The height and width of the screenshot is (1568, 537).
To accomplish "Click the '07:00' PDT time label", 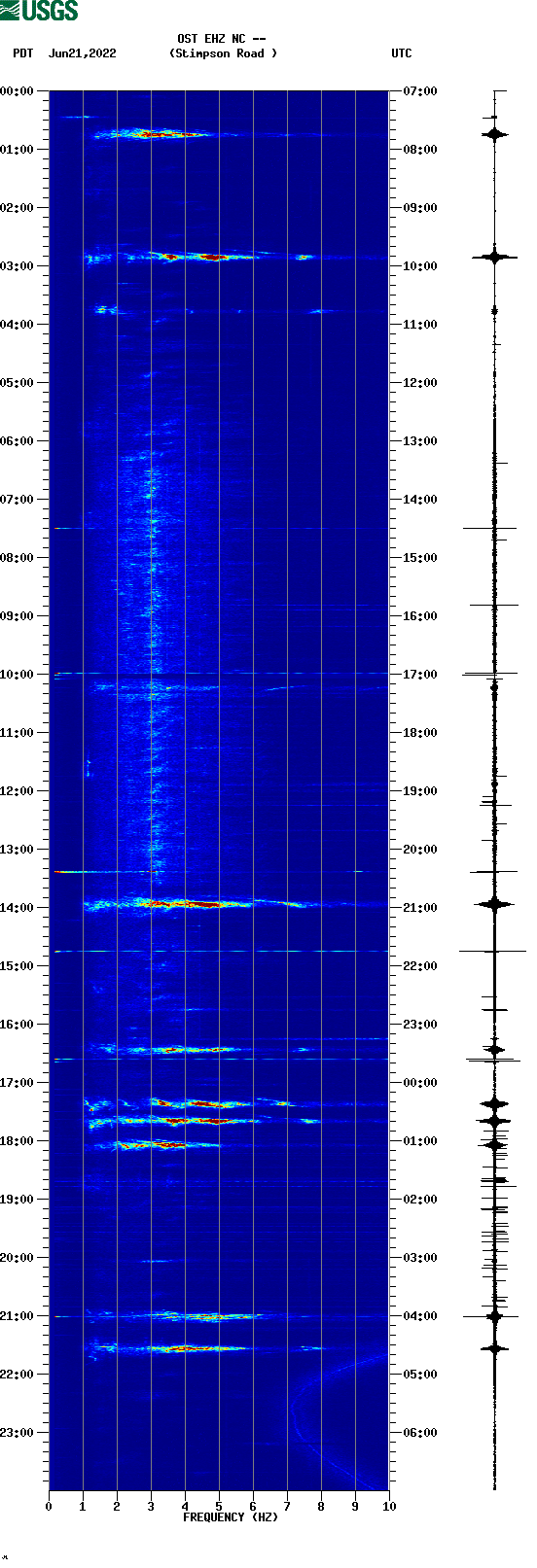I will tap(17, 499).
